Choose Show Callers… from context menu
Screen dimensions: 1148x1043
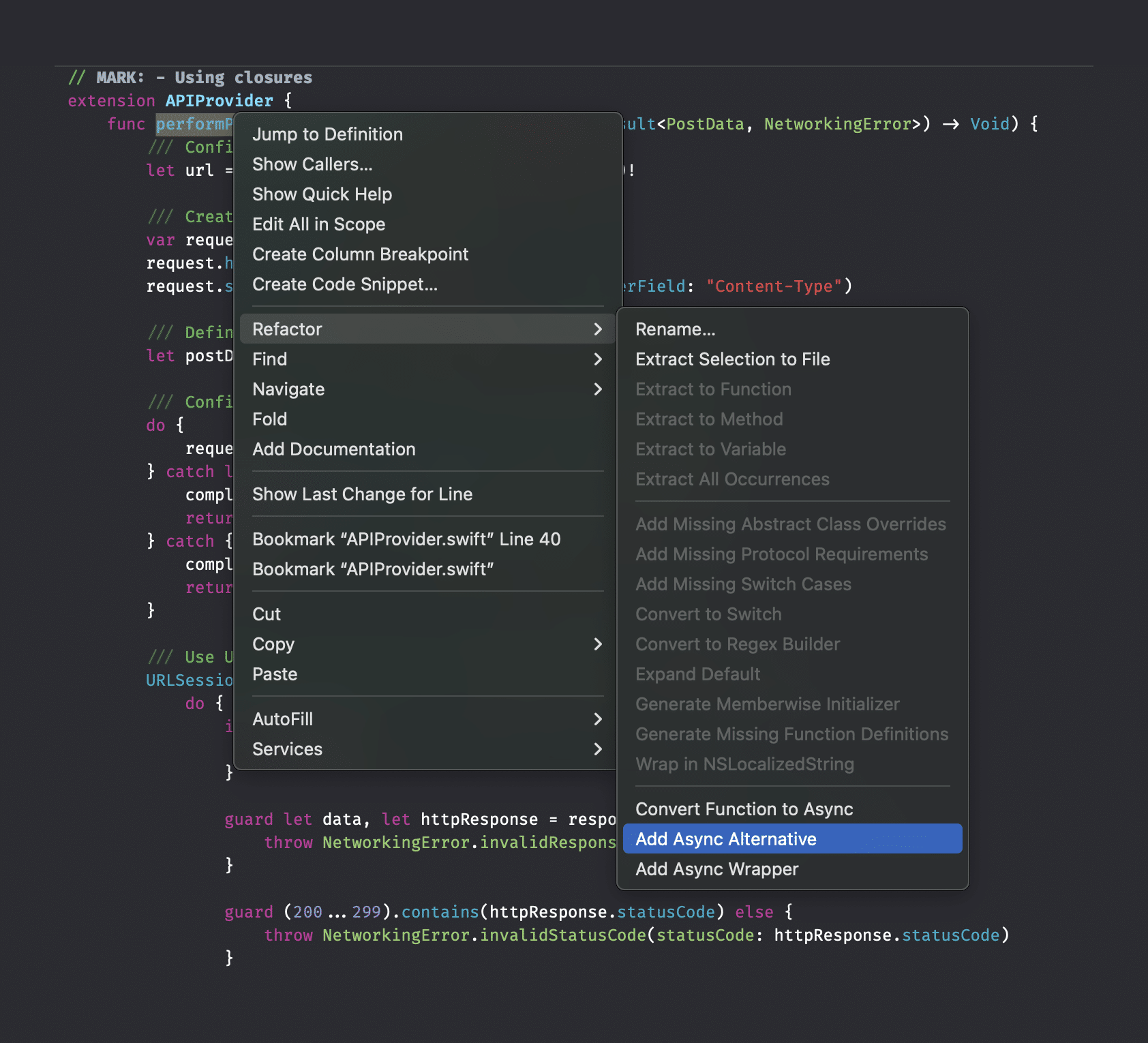[312, 164]
